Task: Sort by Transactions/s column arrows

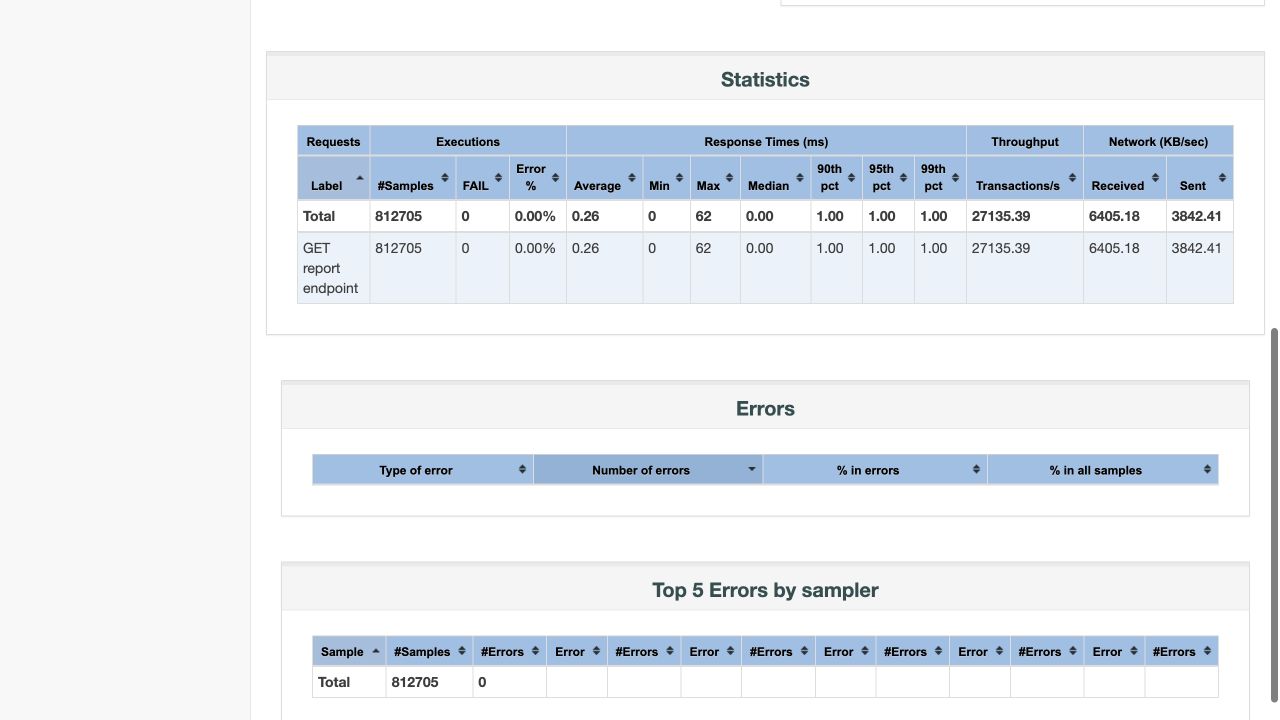Action: (x=1072, y=178)
